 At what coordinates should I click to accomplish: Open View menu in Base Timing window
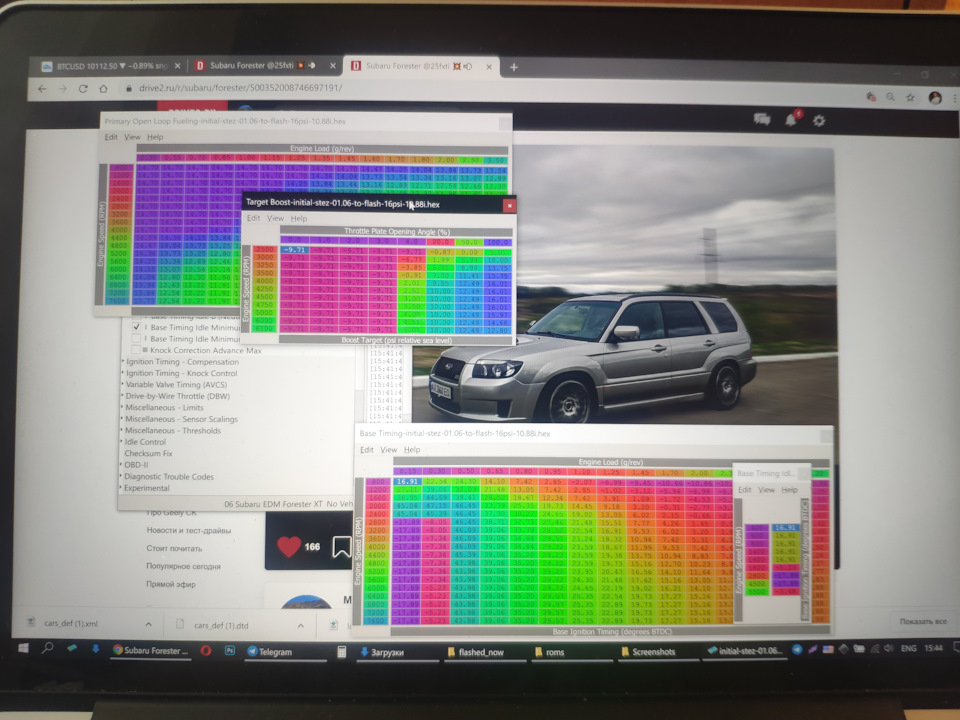tap(389, 449)
